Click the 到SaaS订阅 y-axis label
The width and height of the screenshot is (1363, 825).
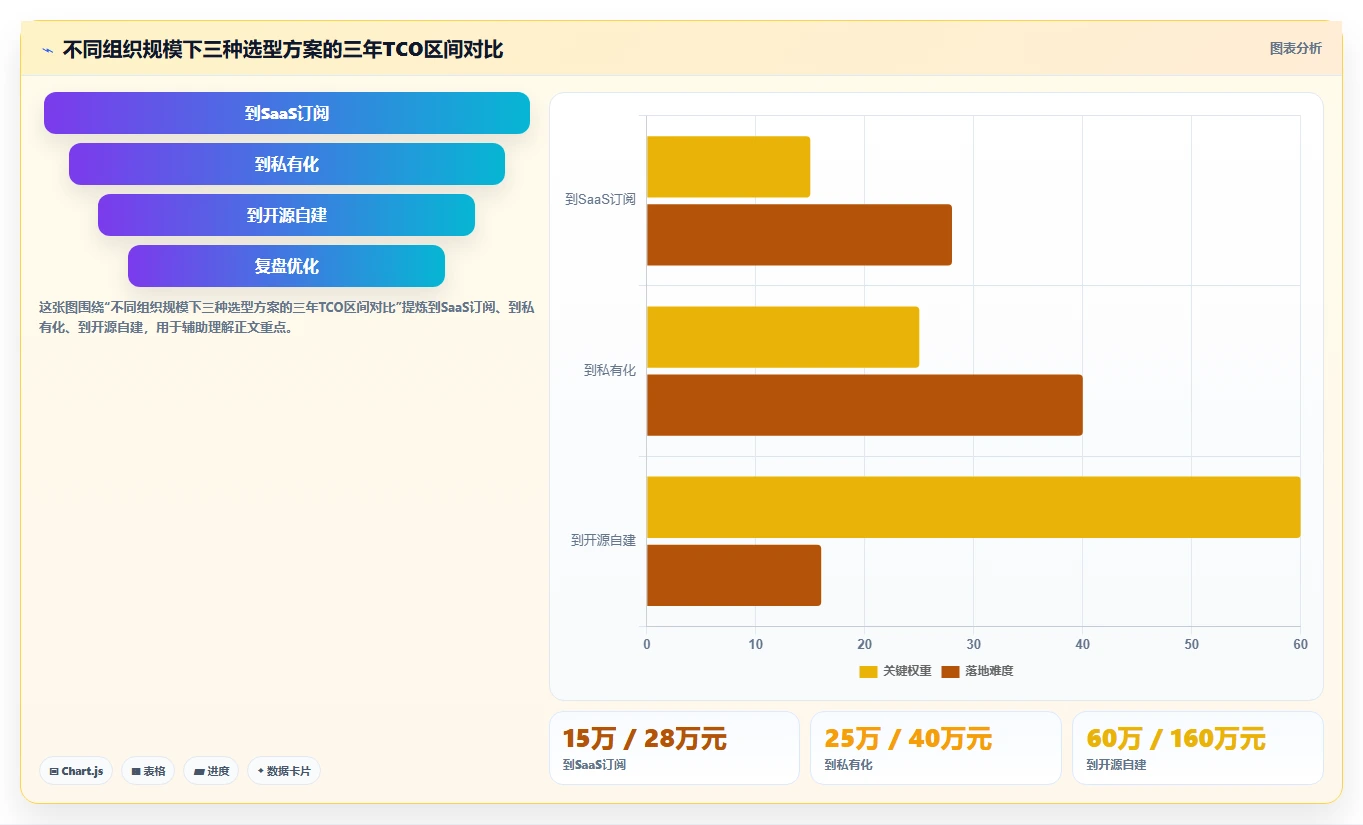click(600, 200)
